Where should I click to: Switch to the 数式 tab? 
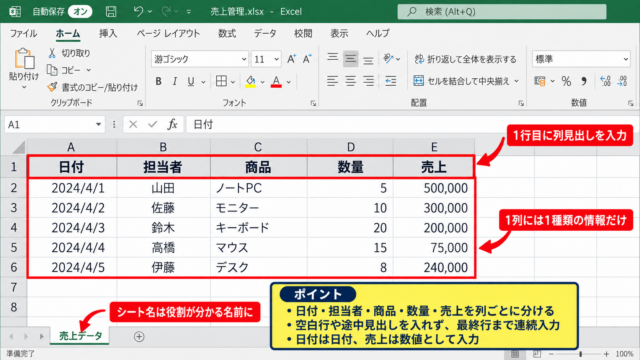(x=227, y=33)
